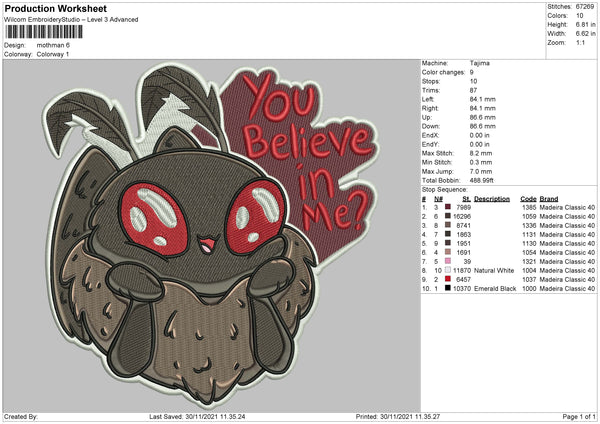Click the 'St.' column header
The height and width of the screenshot is (424, 600).
pyautogui.click(x=466, y=199)
